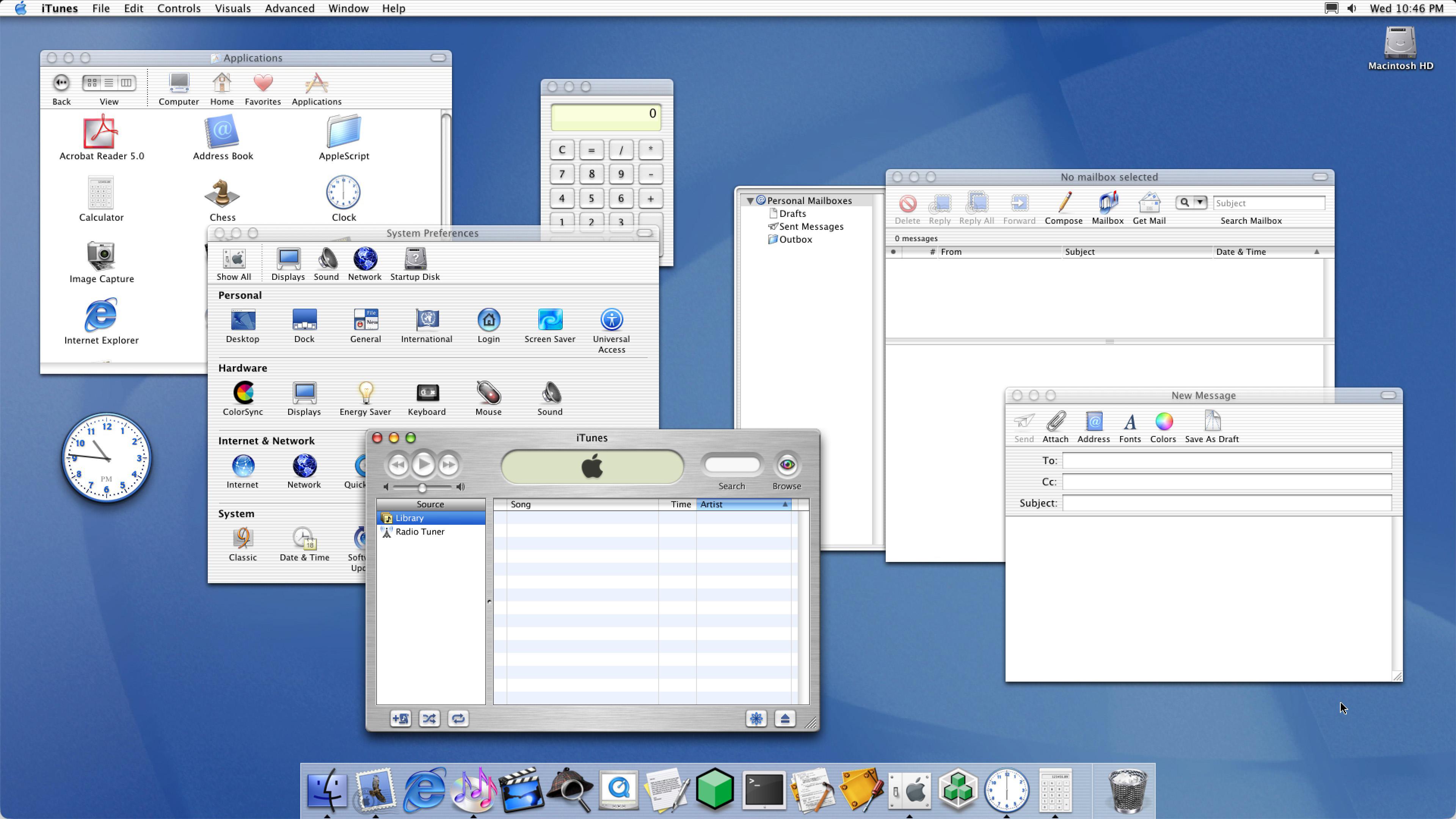Turn on the iTunes visualizer button
Screen dimensions: 1456x819
click(x=756, y=719)
